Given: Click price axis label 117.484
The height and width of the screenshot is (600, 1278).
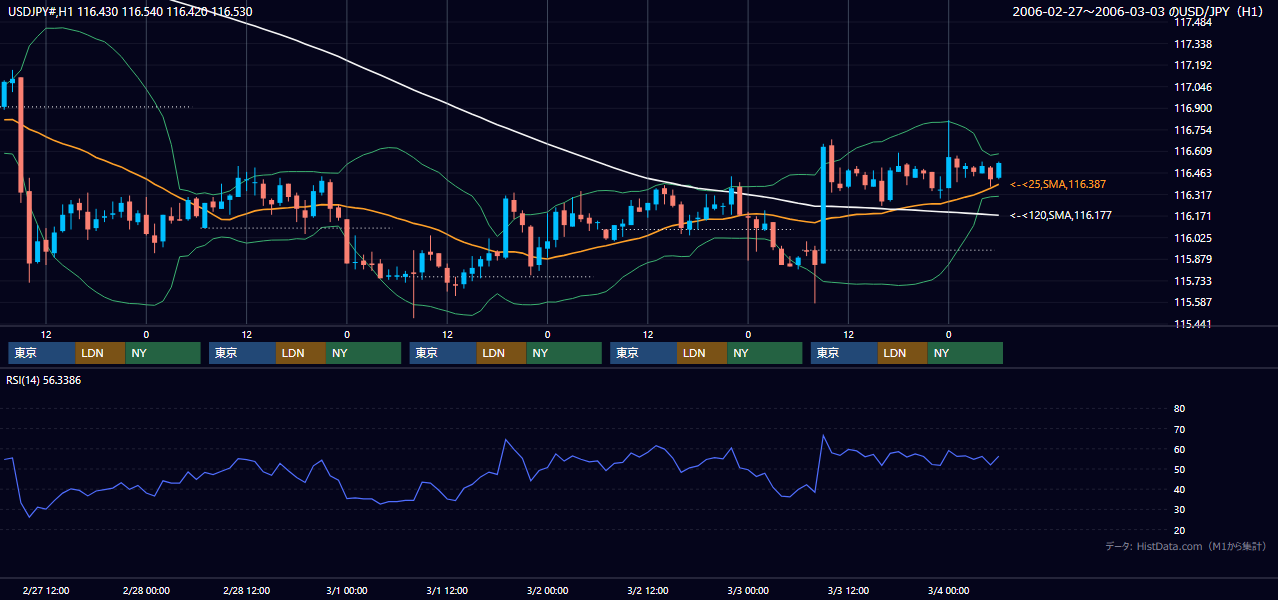Looking at the screenshot, I should [1193, 22].
